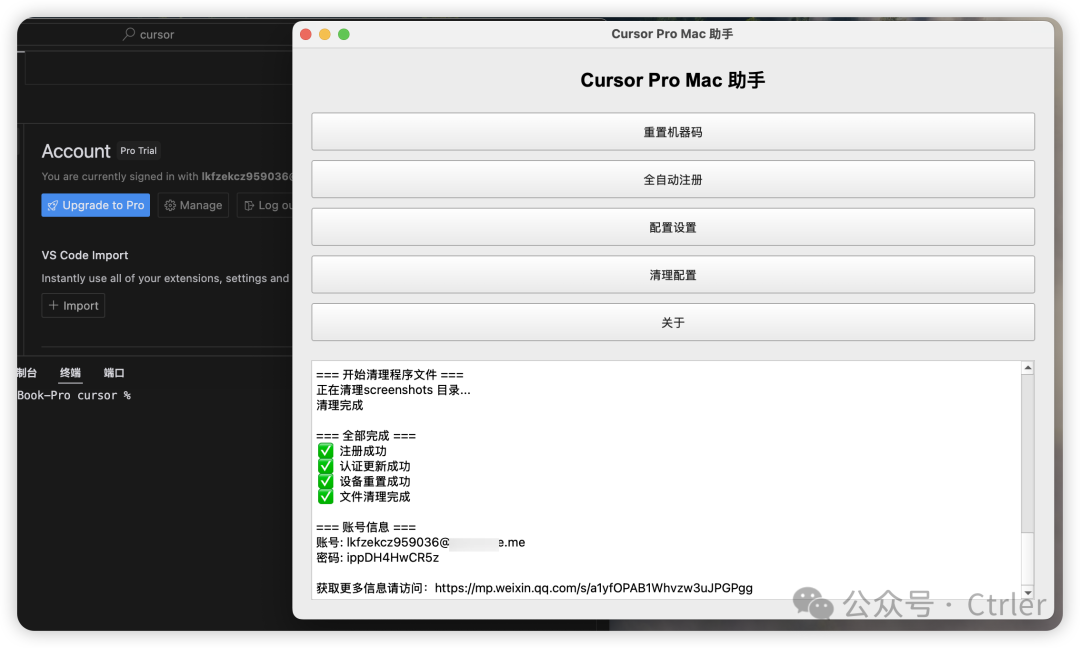Click the Pro Trial badge
Screen dimensions: 1080x648
click(139, 151)
